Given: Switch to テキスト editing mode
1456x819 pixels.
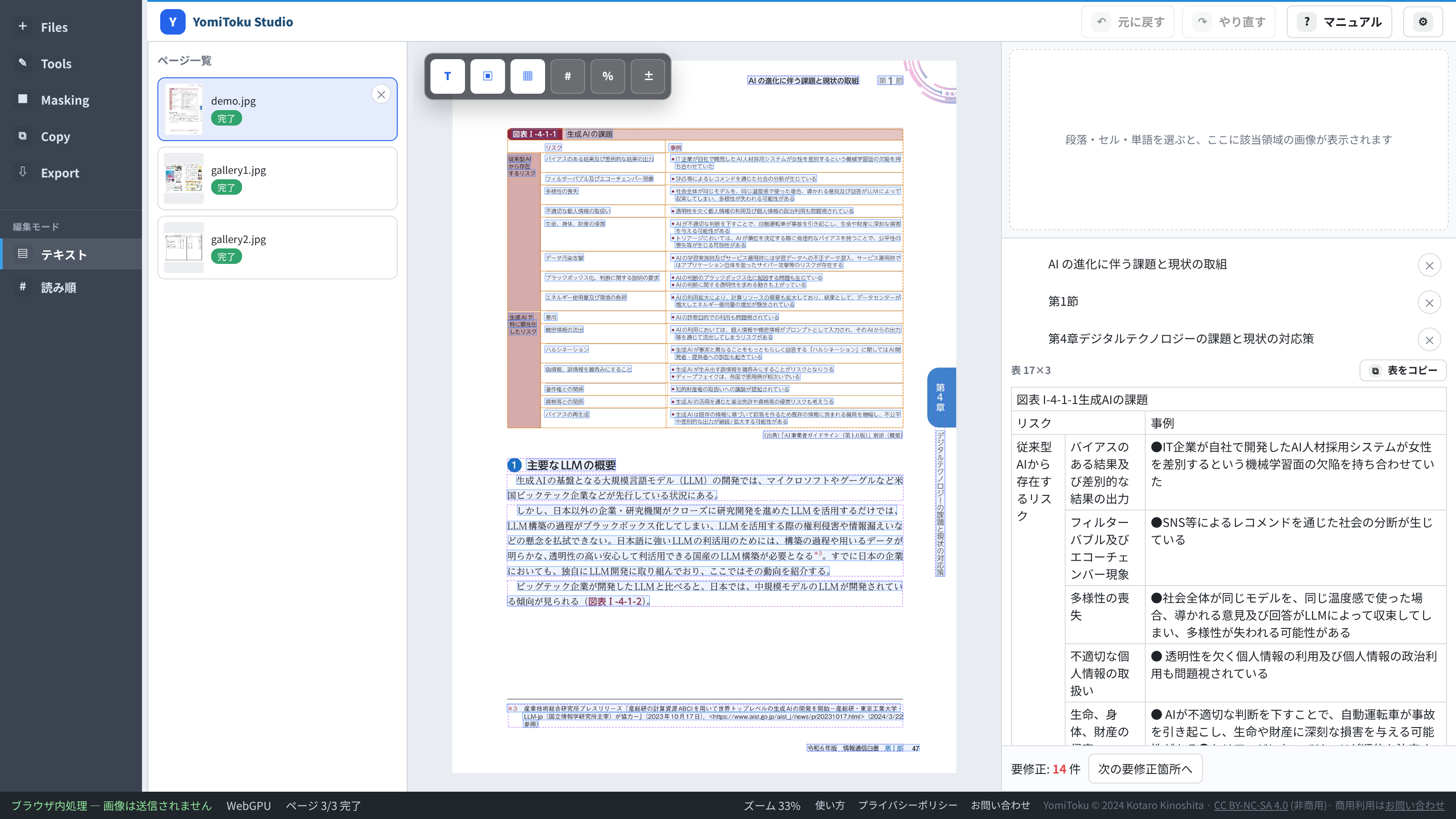Looking at the screenshot, I should pyautogui.click(x=71, y=254).
